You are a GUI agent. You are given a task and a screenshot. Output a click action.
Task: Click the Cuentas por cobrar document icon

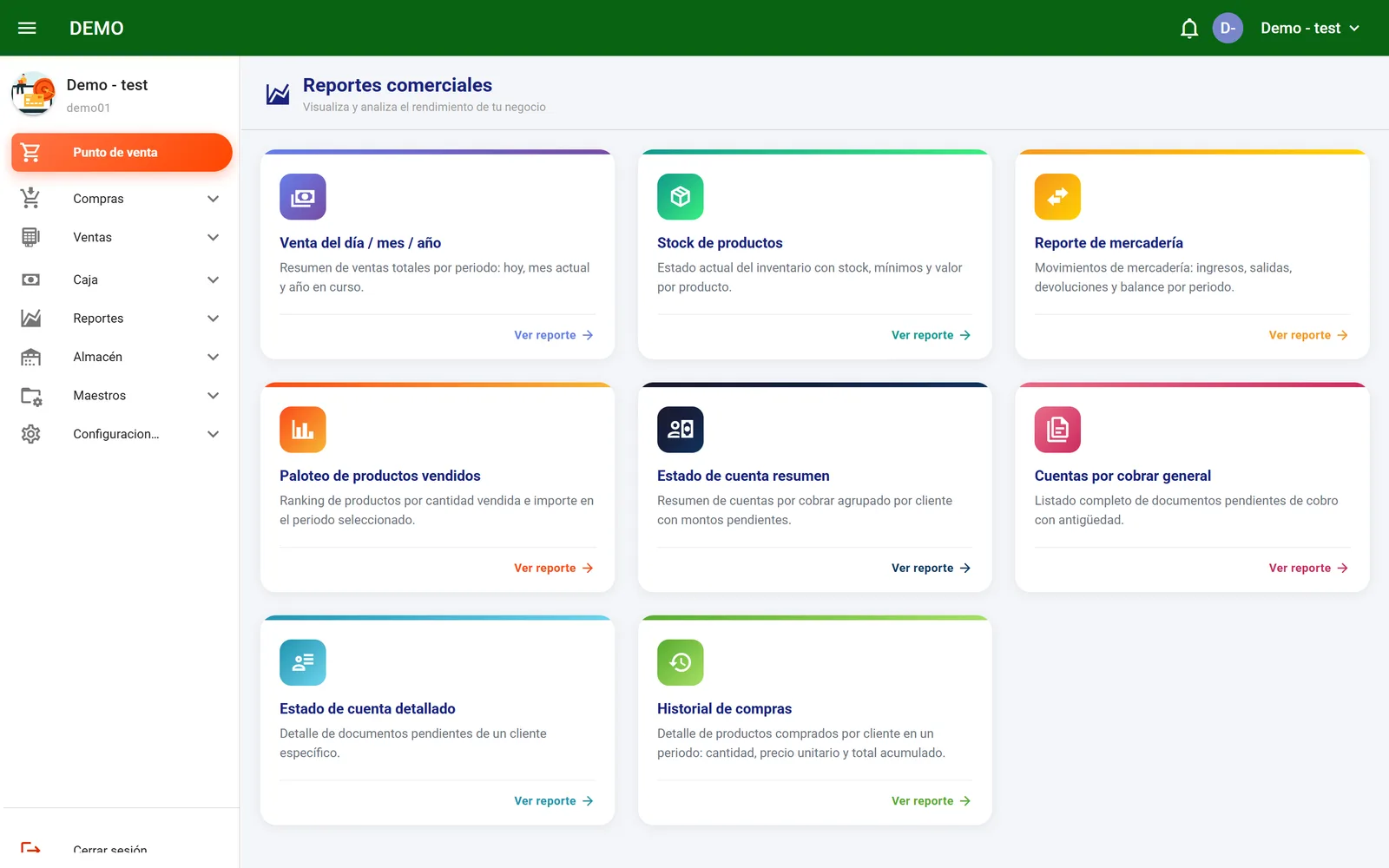[1057, 430]
